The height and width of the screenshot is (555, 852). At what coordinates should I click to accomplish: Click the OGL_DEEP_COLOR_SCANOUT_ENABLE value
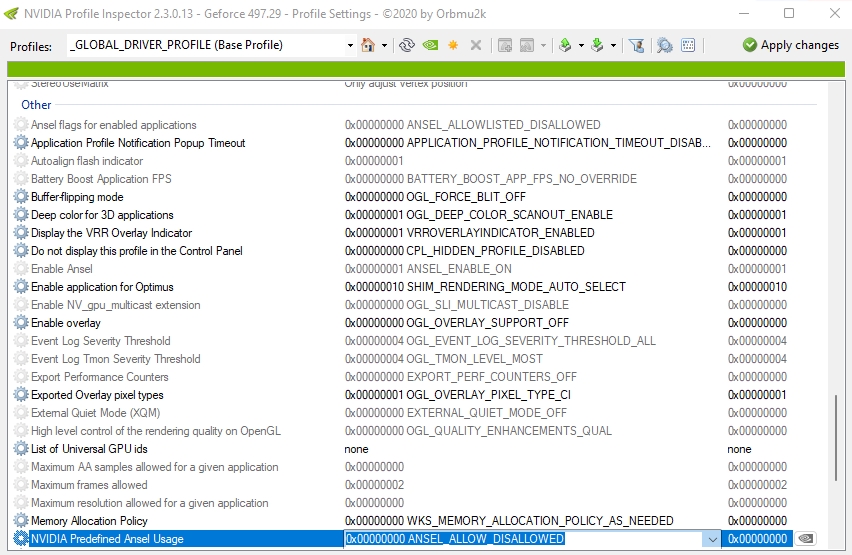[x=510, y=215]
